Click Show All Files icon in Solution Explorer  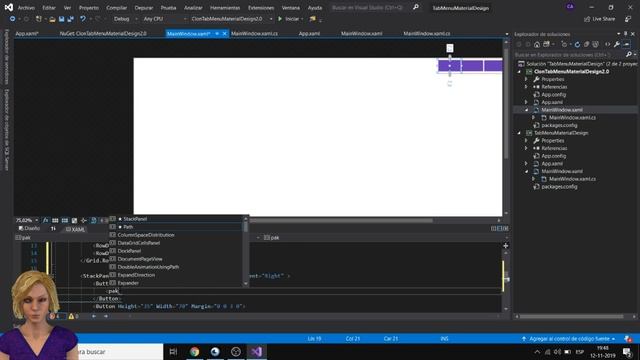pos(596,44)
